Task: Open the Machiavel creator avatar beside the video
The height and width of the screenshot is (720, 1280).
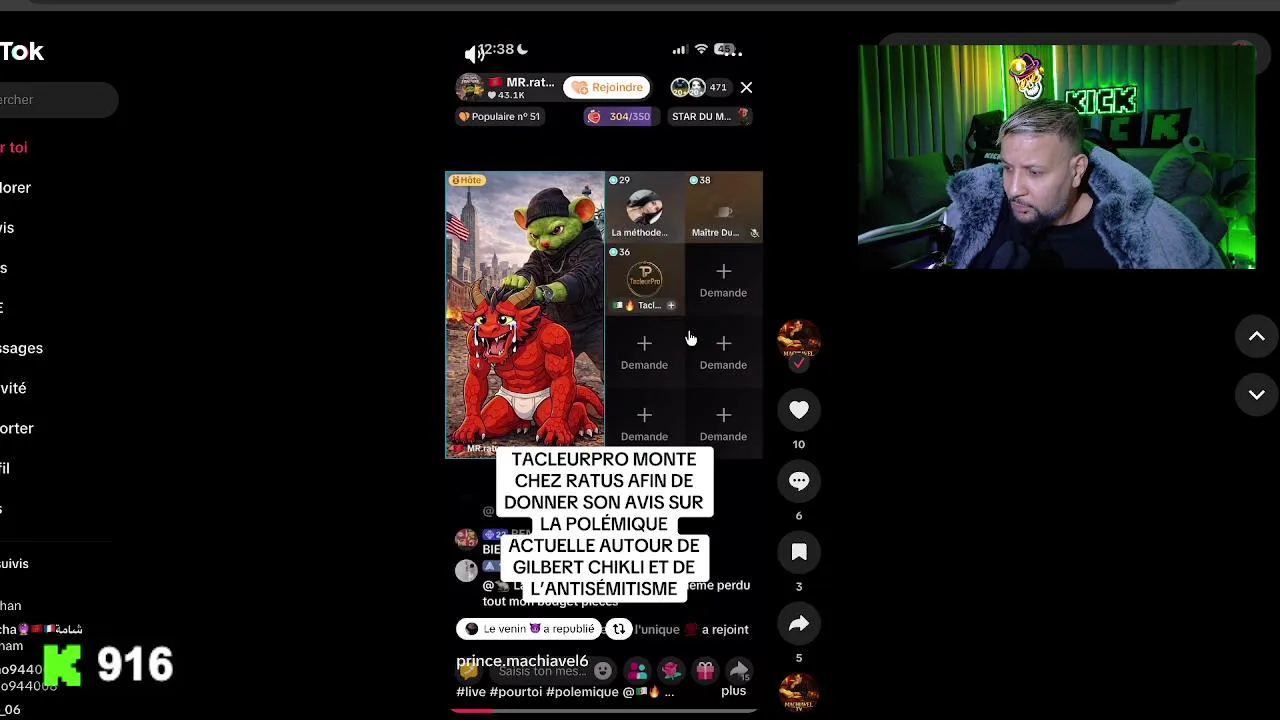Action: (798, 340)
